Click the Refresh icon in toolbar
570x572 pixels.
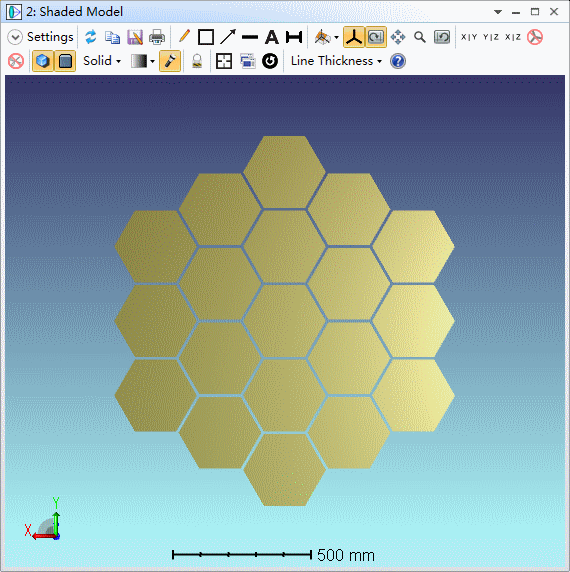coord(90,37)
